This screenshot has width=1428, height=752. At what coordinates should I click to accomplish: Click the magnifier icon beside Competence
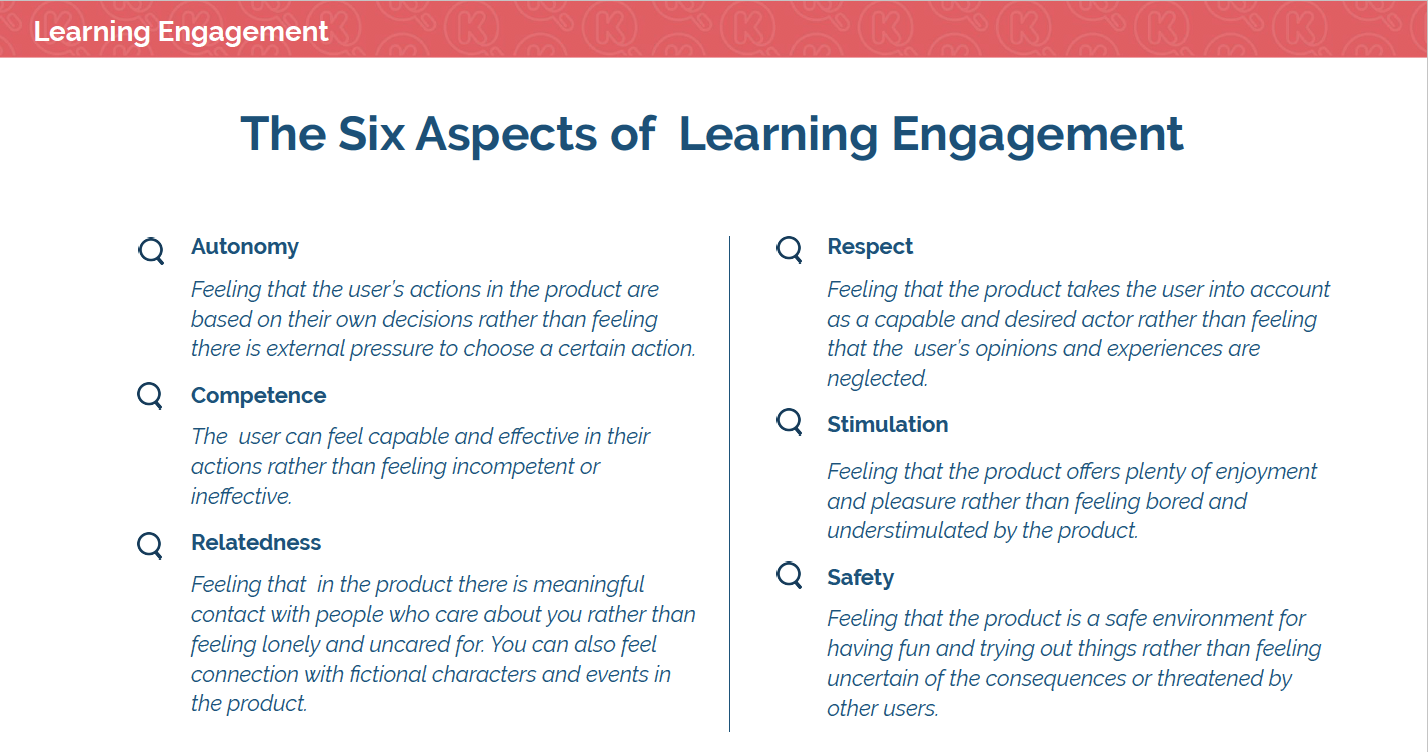pos(150,396)
